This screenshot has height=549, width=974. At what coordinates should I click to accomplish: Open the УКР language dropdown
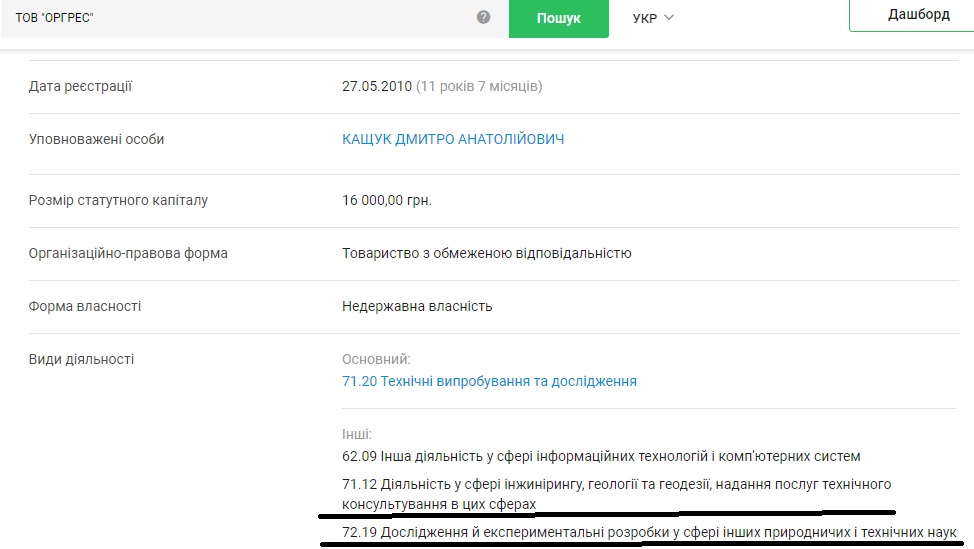tap(654, 18)
